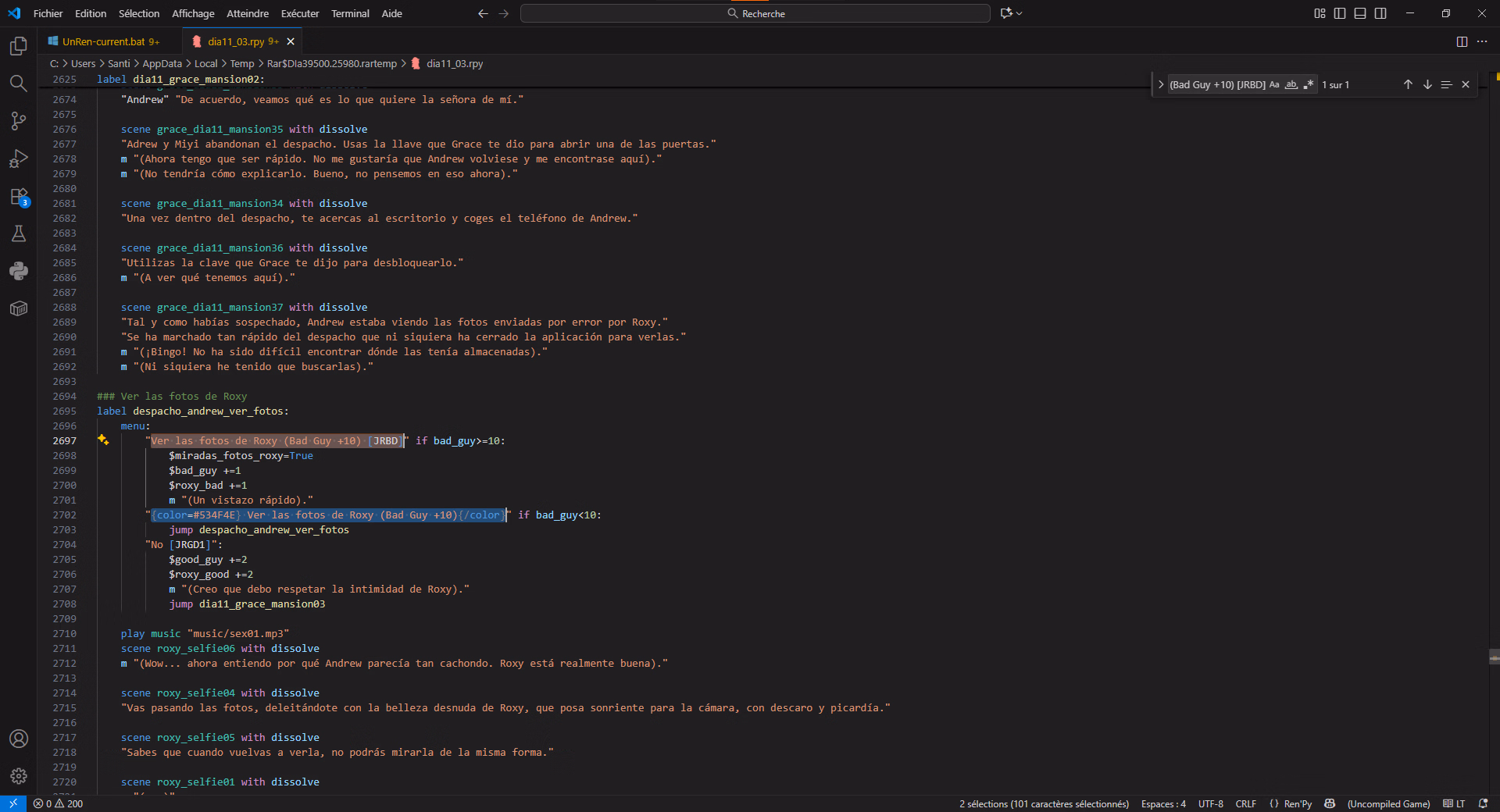
Task: Open the Python sidebar view
Action: point(19,271)
